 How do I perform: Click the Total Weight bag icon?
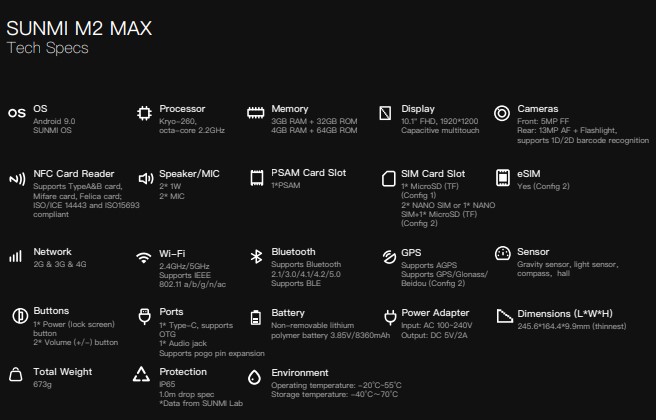click(x=15, y=374)
